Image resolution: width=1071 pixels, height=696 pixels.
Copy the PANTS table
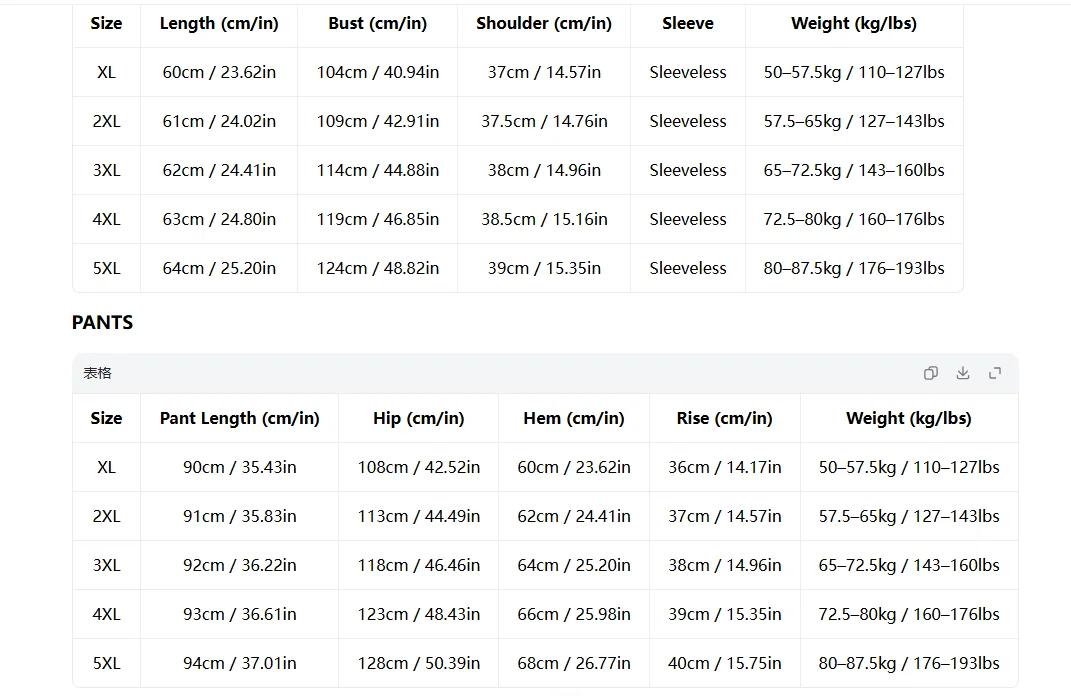pyautogui.click(x=930, y=373)
